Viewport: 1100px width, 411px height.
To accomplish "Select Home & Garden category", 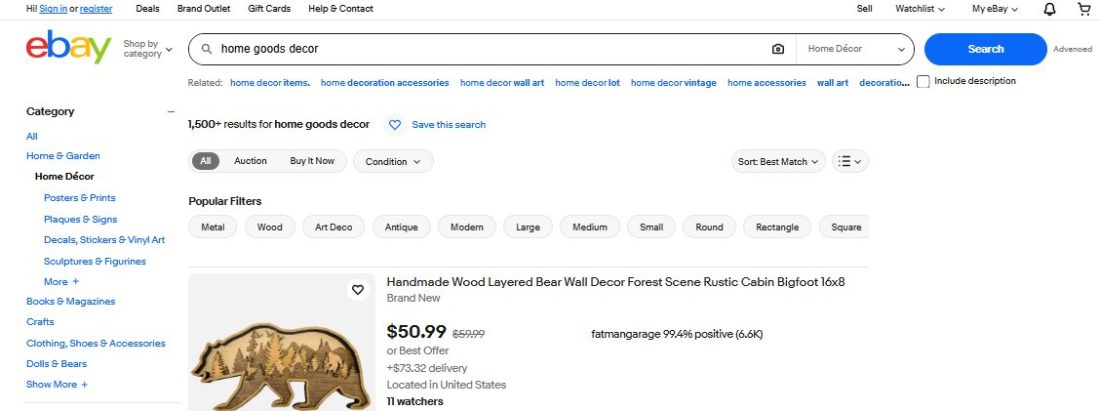I will [x=63, y=156].
